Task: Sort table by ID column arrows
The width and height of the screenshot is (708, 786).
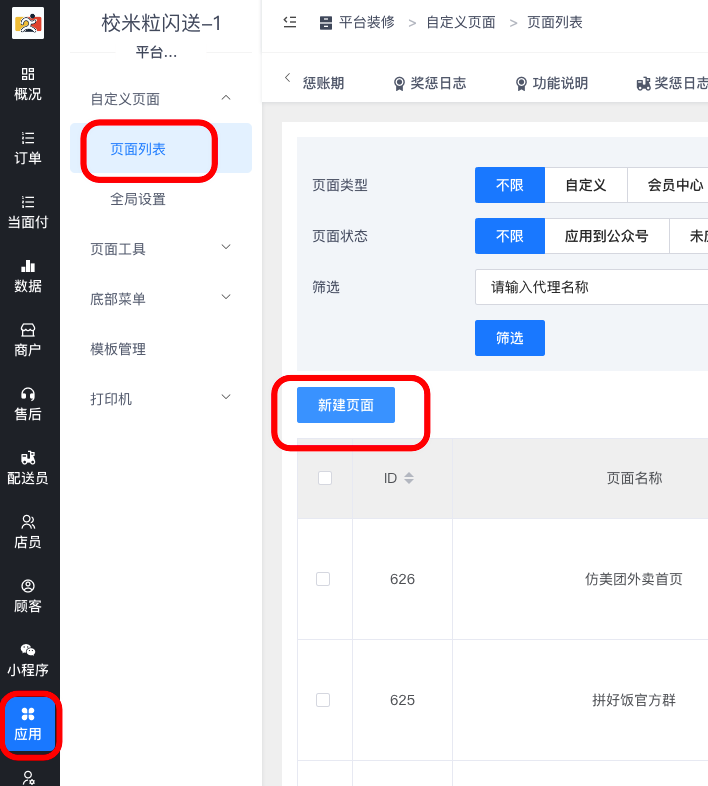Action: 409,478
